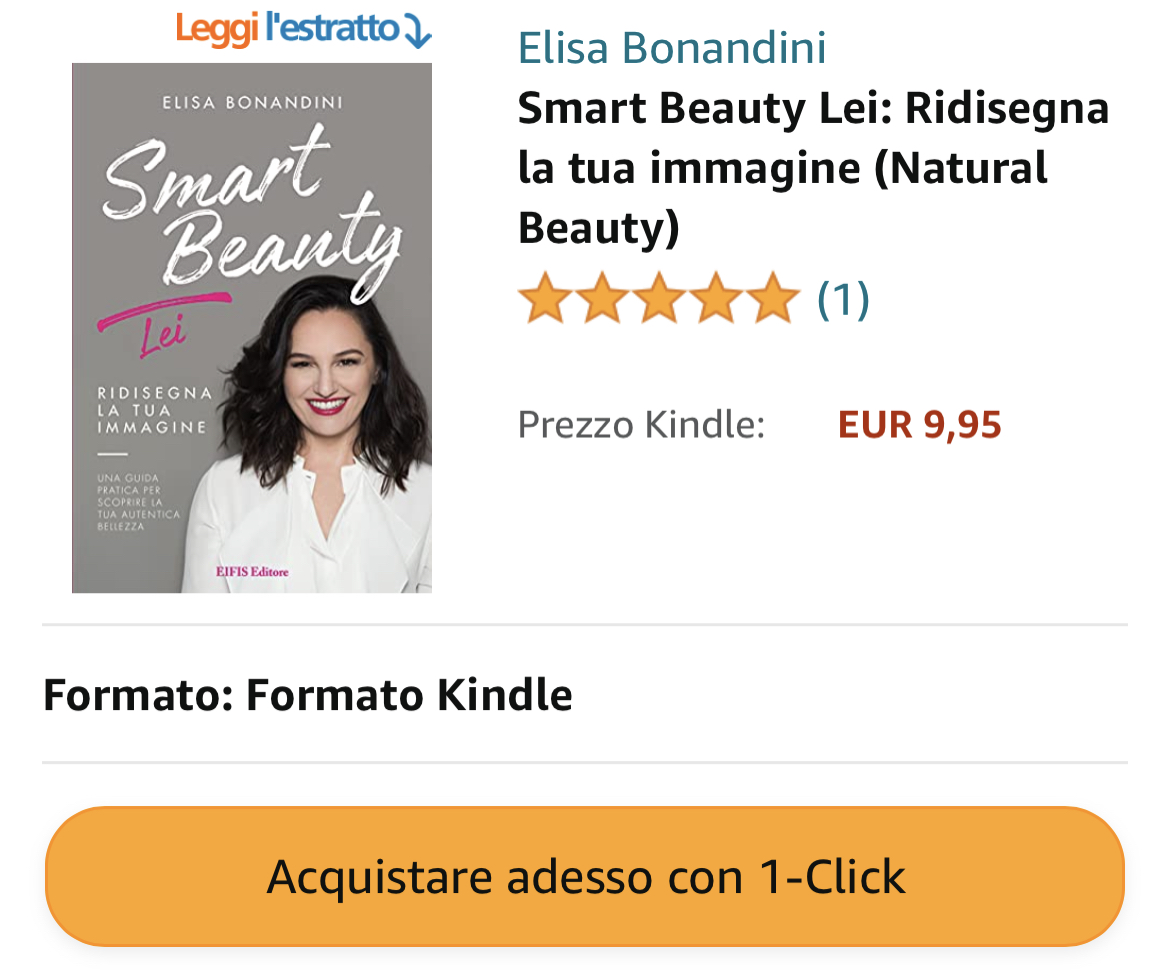Image resolution: width=1170 pixels, height=975 pixels.
Task: Open the (1) customer review count
Action: [x=843, y=300]
